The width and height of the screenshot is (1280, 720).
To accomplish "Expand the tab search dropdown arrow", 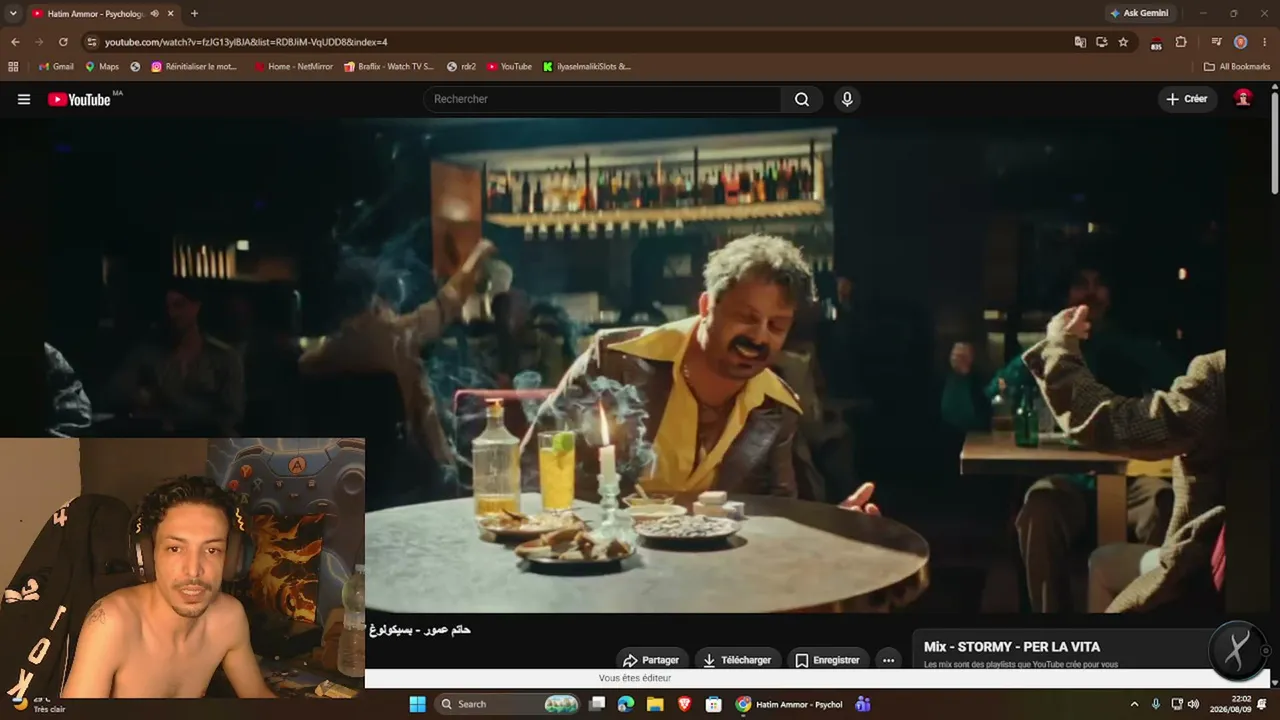I will (x=13, y=13).
